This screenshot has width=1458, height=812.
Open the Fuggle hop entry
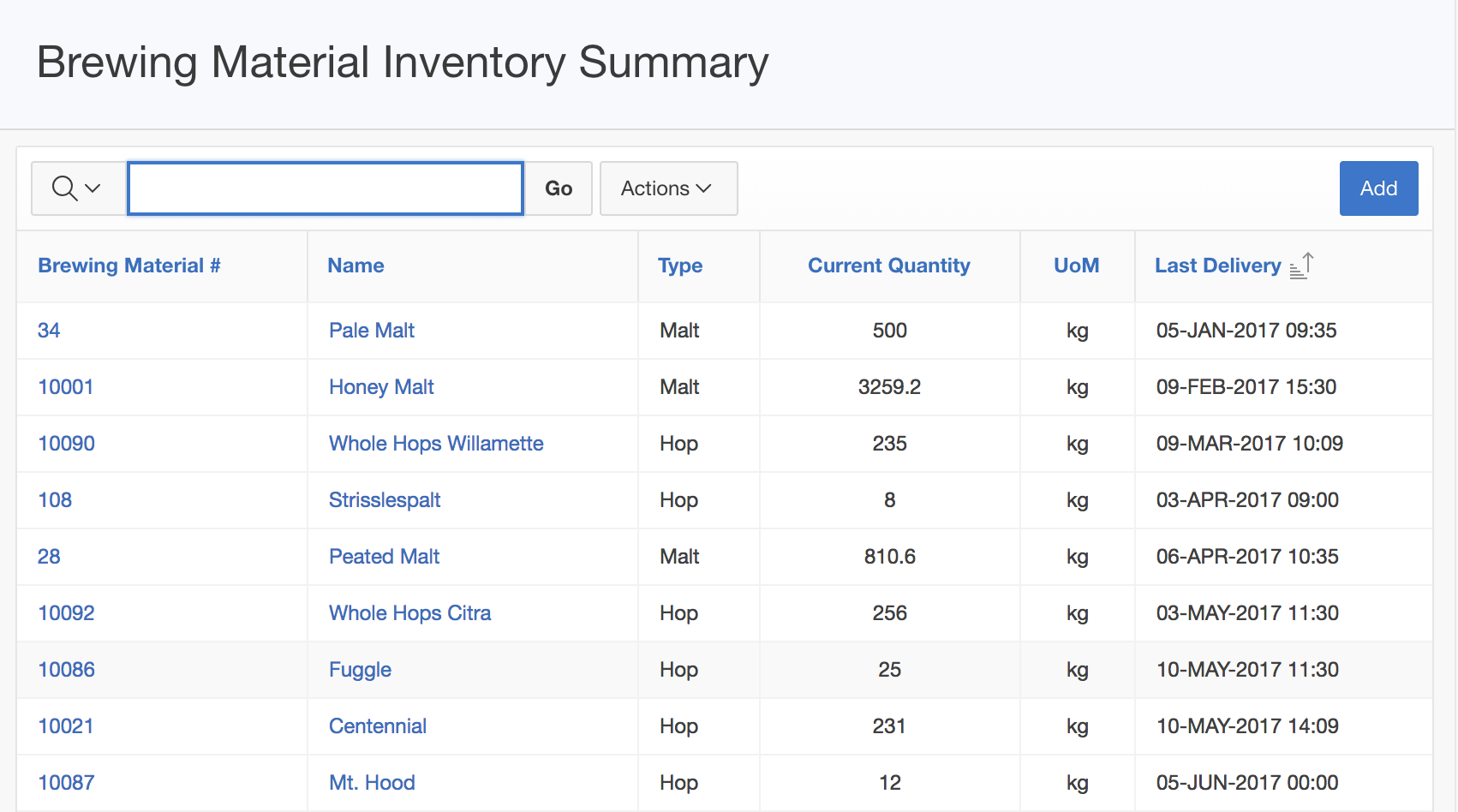[x=360, y=670]
